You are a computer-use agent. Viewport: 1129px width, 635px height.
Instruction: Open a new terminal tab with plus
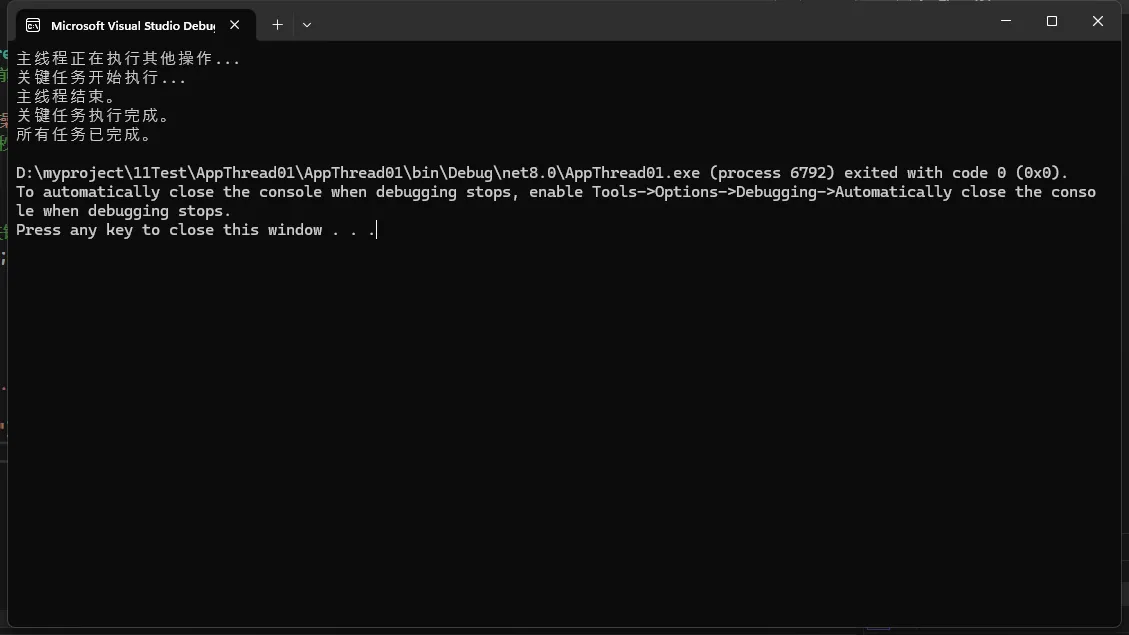pyautogui.click(x=277, y=25)
